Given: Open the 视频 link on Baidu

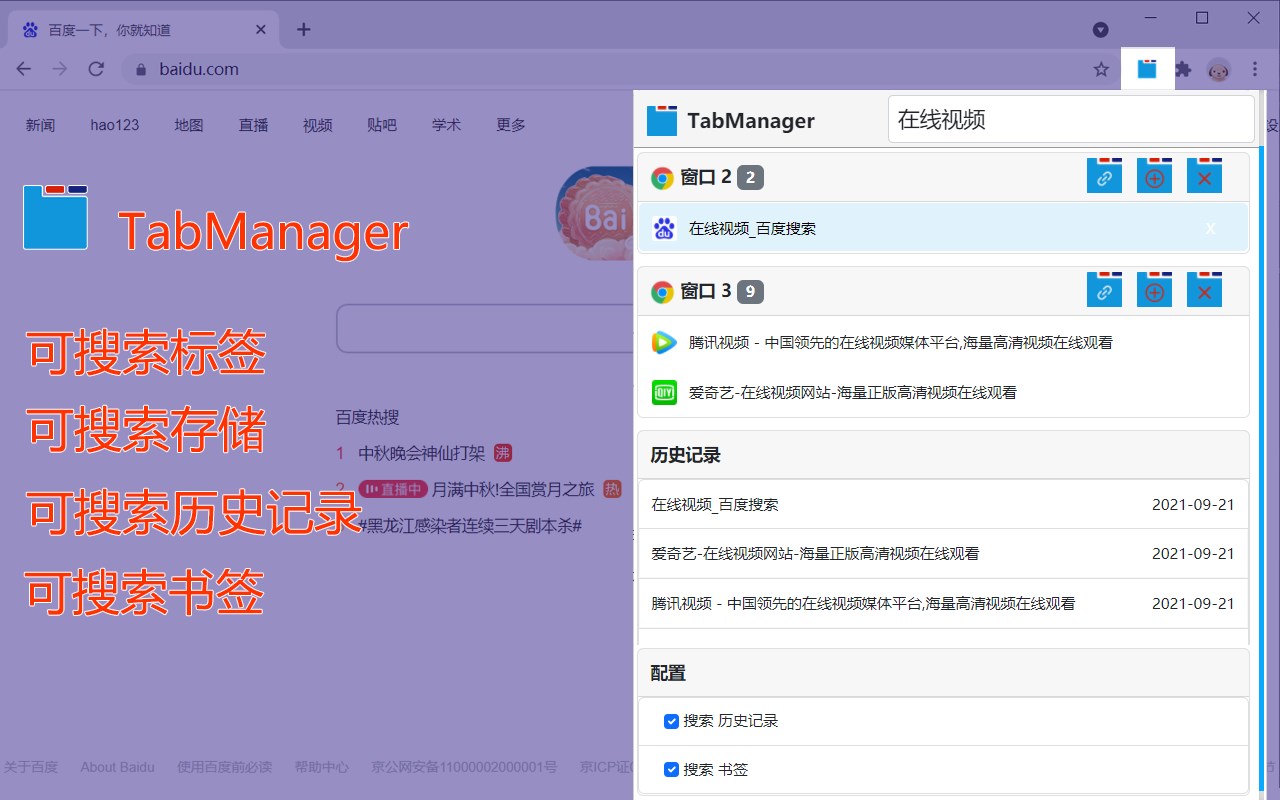Looking at the screenshot, I should (318, 125).
